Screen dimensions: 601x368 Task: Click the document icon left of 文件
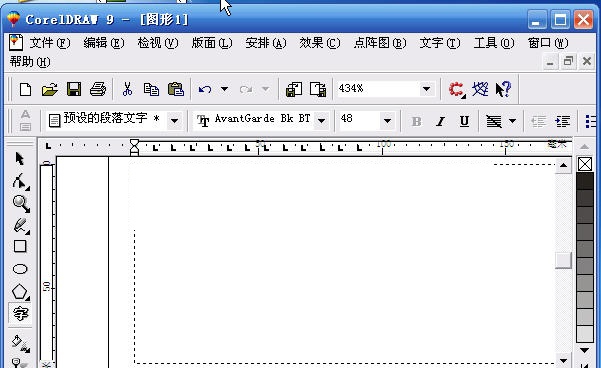(16, 42)
